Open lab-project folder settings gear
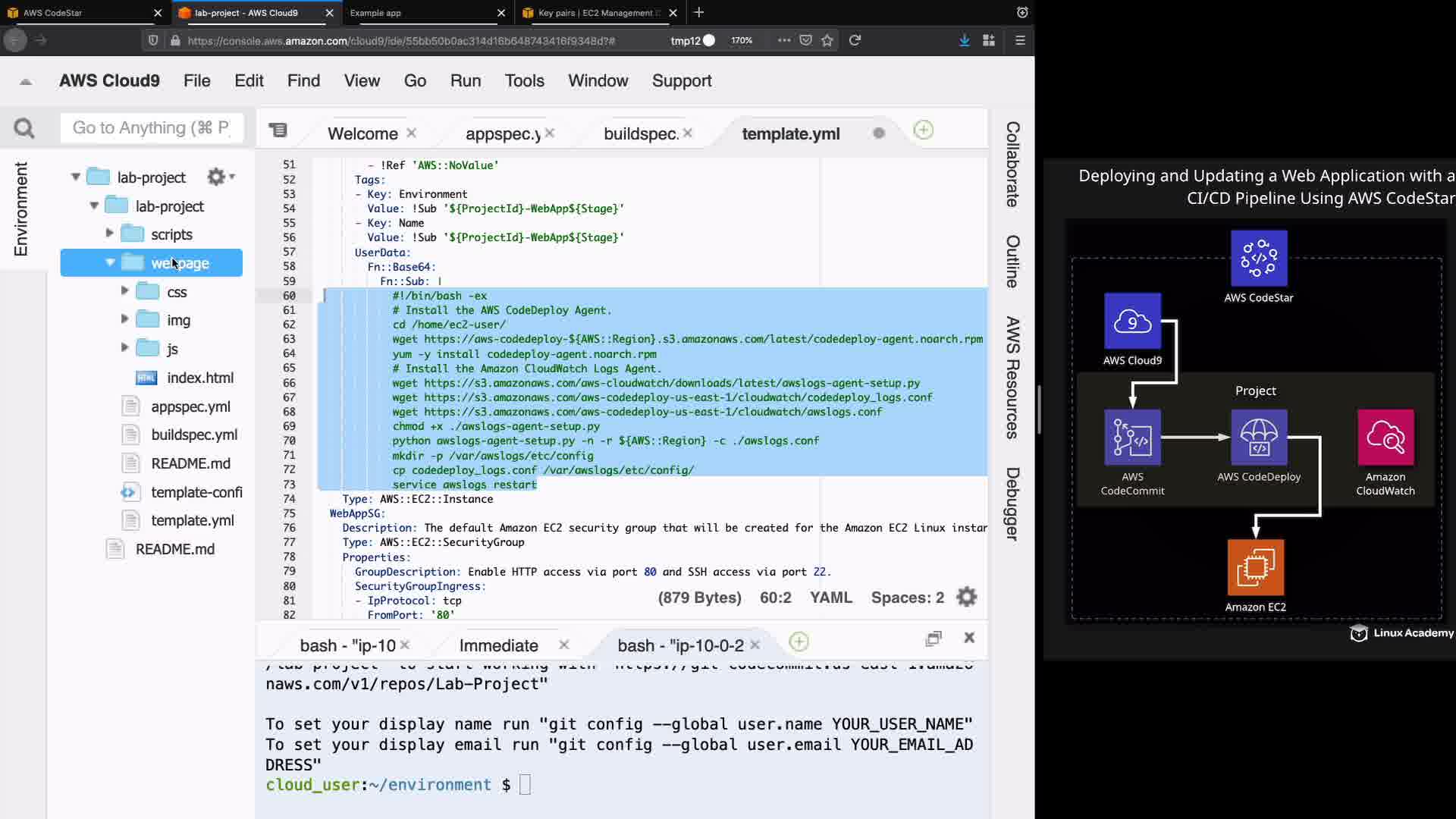The width and height of the screenshot is (1456, 819). tap(217, 177)
